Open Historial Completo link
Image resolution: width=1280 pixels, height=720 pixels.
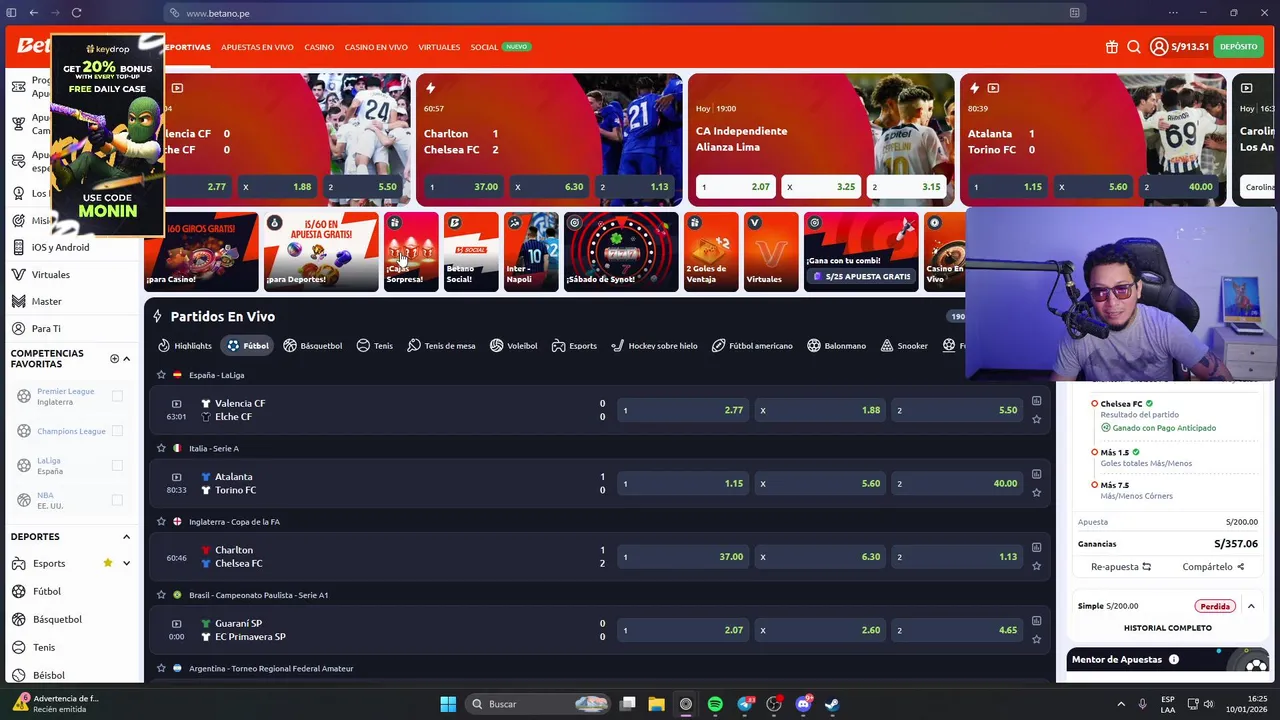tap(1167, 628)
